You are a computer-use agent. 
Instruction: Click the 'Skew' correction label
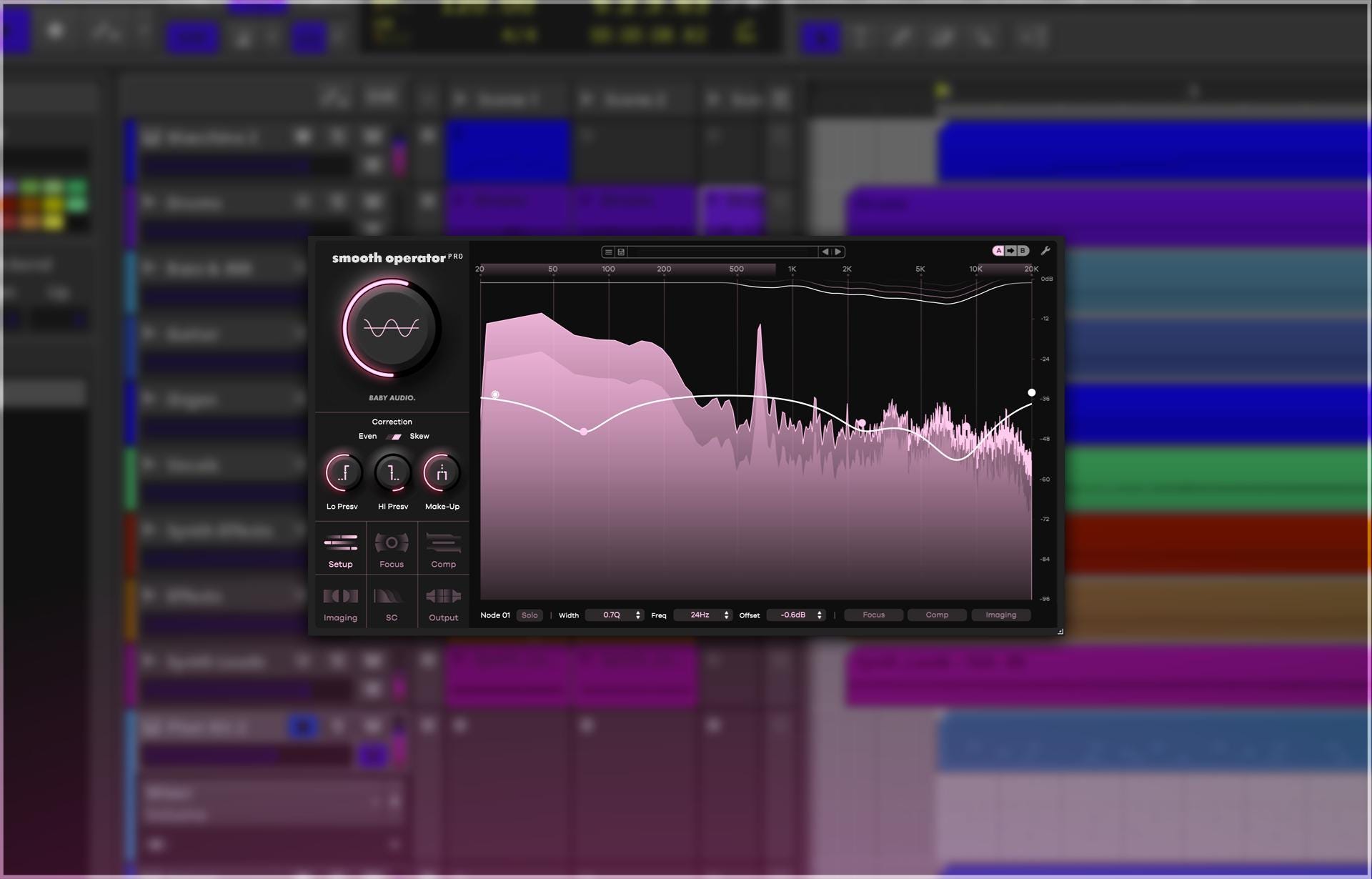point(419,436)
